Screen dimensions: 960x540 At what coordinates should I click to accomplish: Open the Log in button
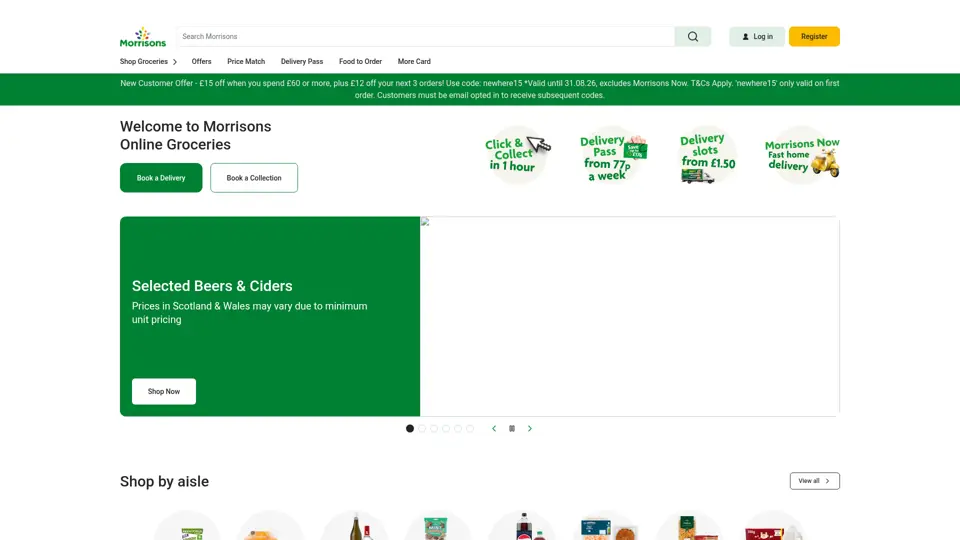[x=757, y=37]
